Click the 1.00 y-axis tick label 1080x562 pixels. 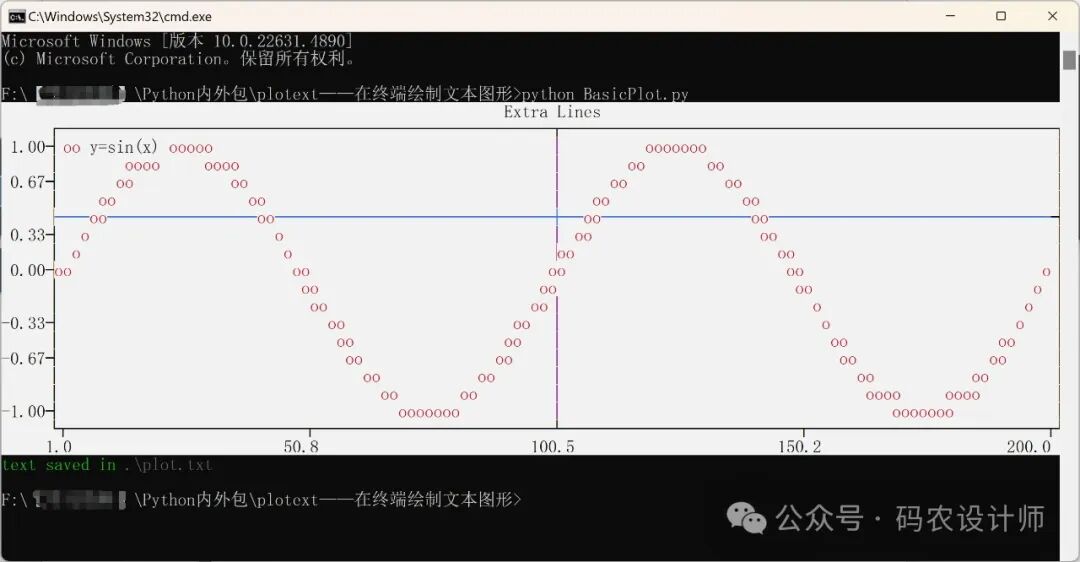[27, 147]
